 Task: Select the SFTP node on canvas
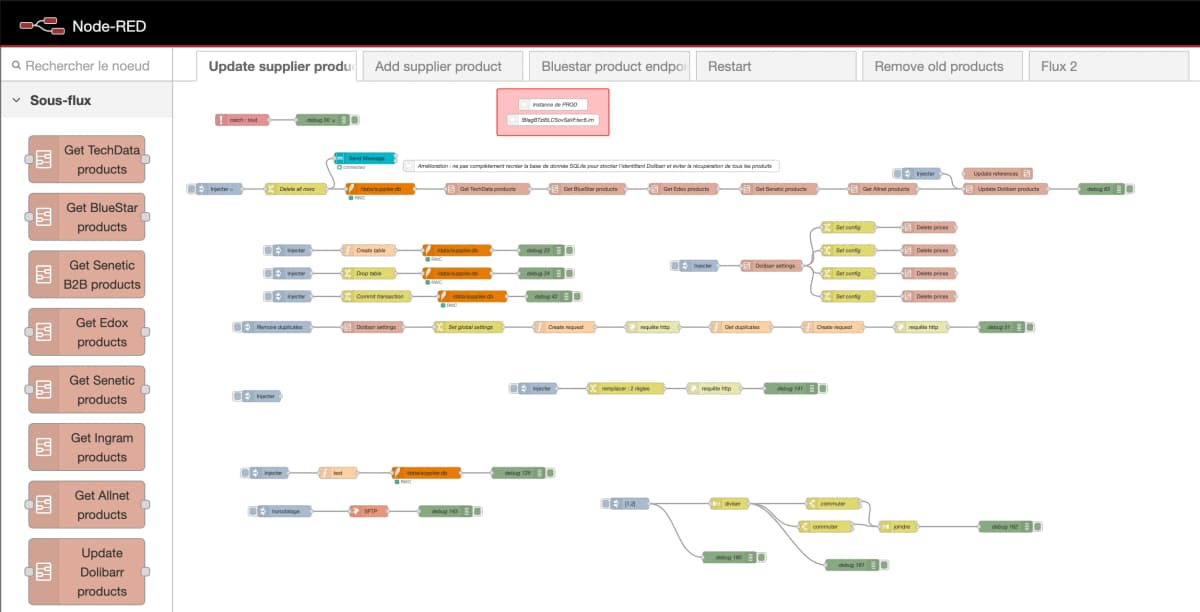point(368,511)
